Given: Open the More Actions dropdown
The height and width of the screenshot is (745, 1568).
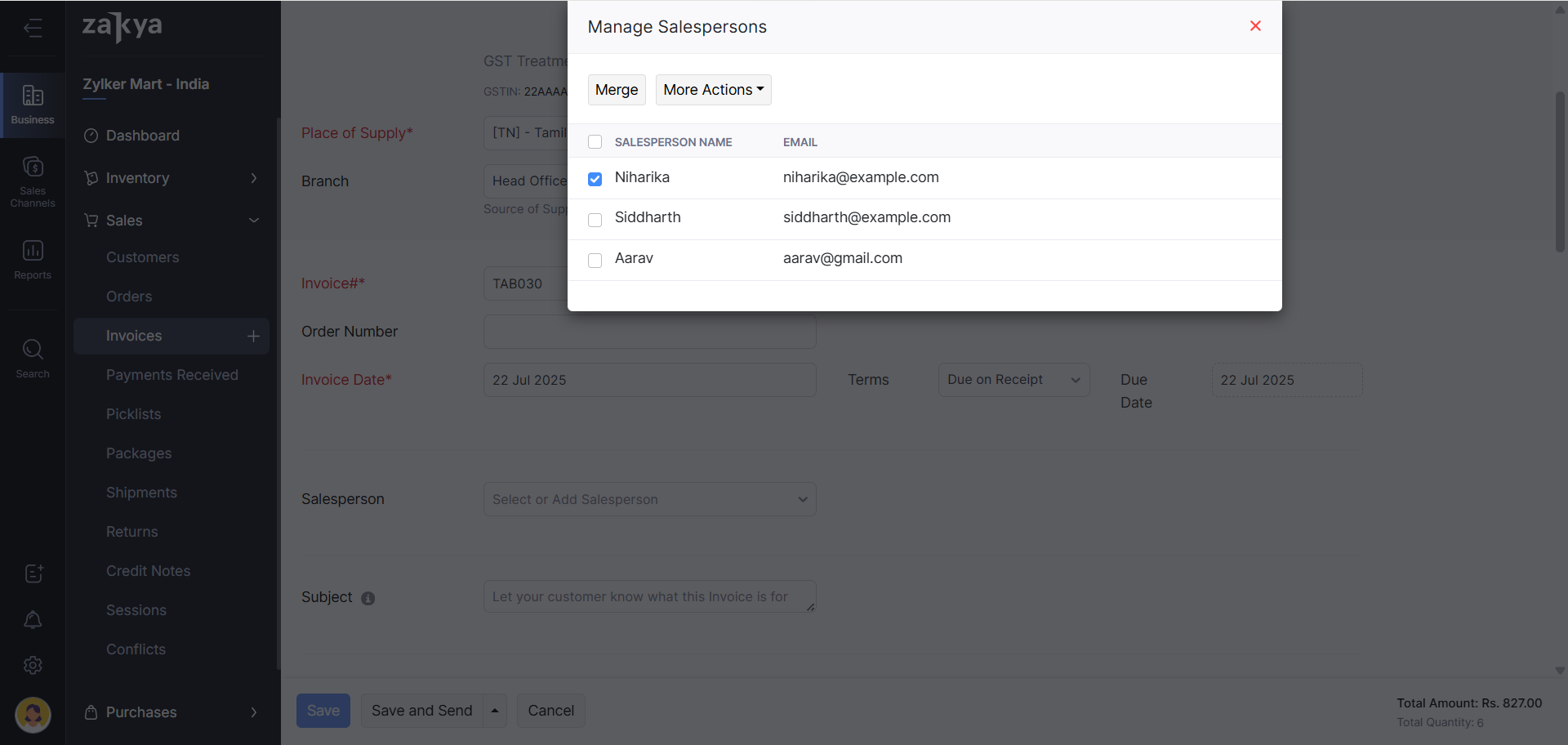Looking at the screenshot, I should pos(713,90).
